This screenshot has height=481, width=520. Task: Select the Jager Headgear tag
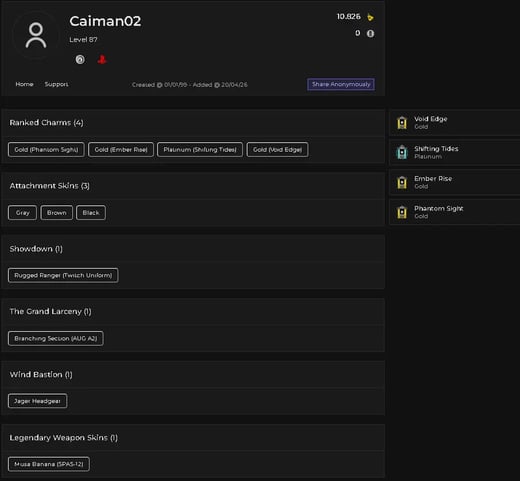click(37, 401)
